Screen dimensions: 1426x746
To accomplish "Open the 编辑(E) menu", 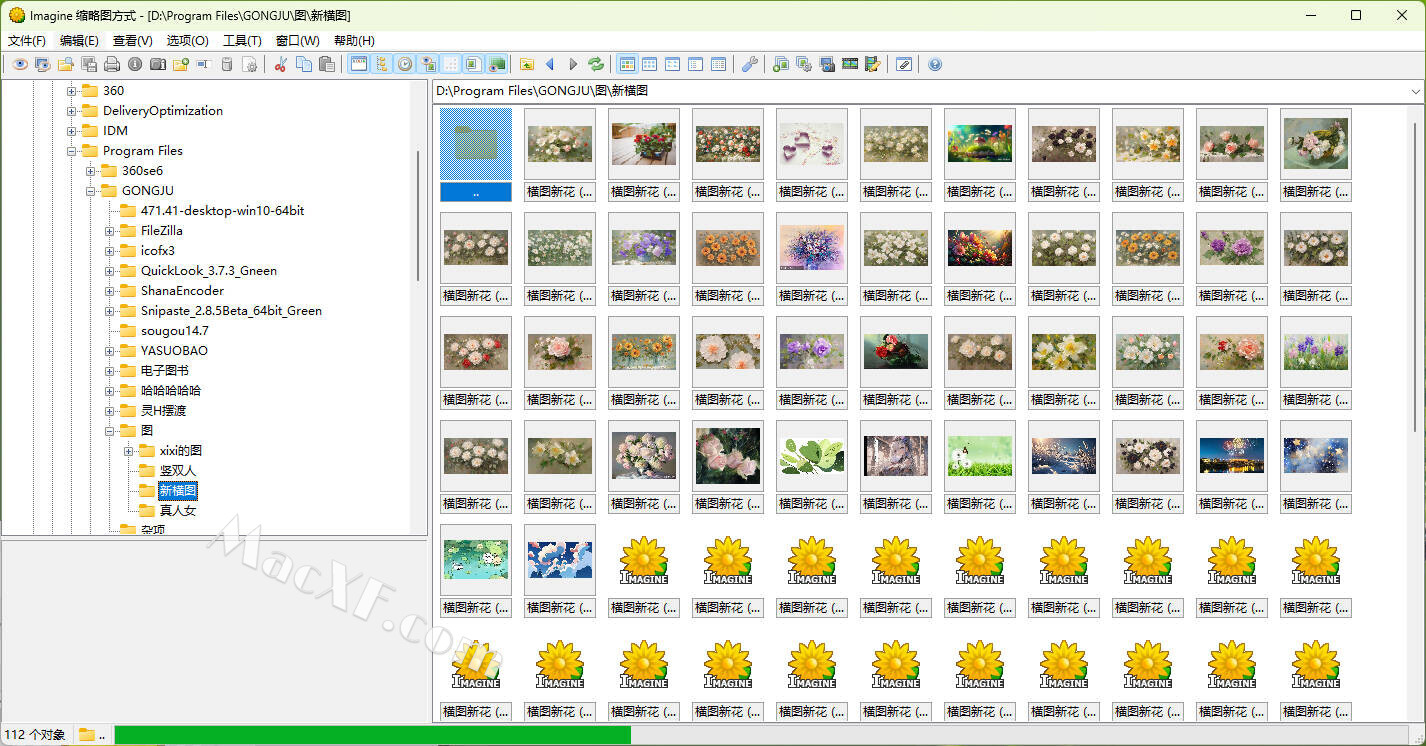I will pyautogui.click(x=79, y=41).
